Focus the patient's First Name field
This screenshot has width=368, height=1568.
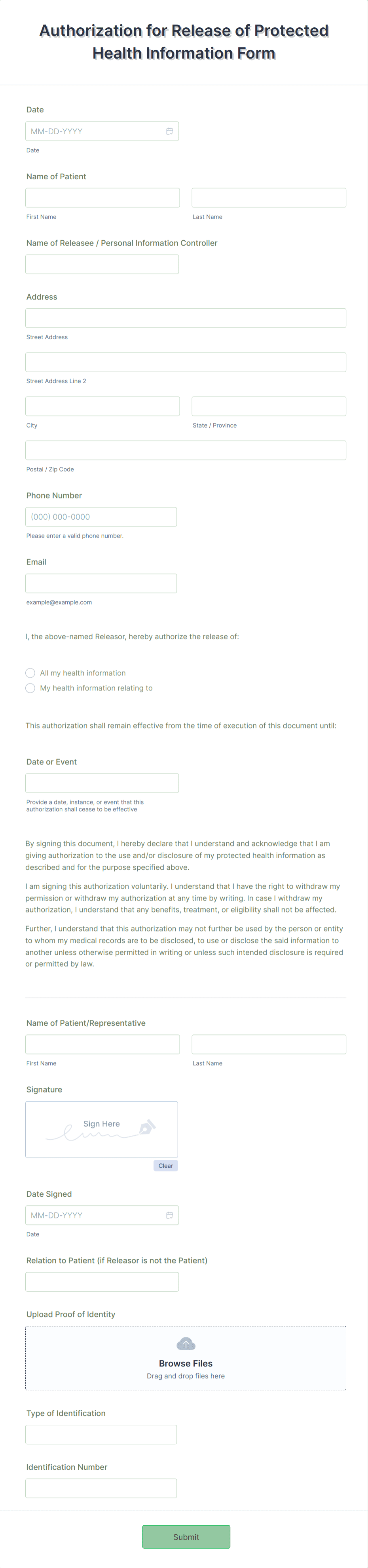(102, 197)
